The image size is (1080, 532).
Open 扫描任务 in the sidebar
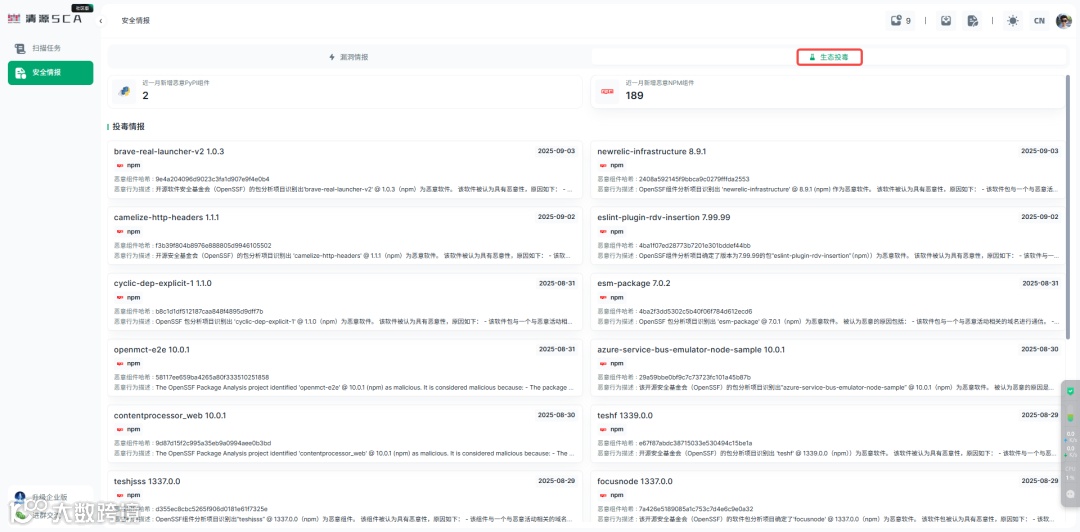coord(50,48)
